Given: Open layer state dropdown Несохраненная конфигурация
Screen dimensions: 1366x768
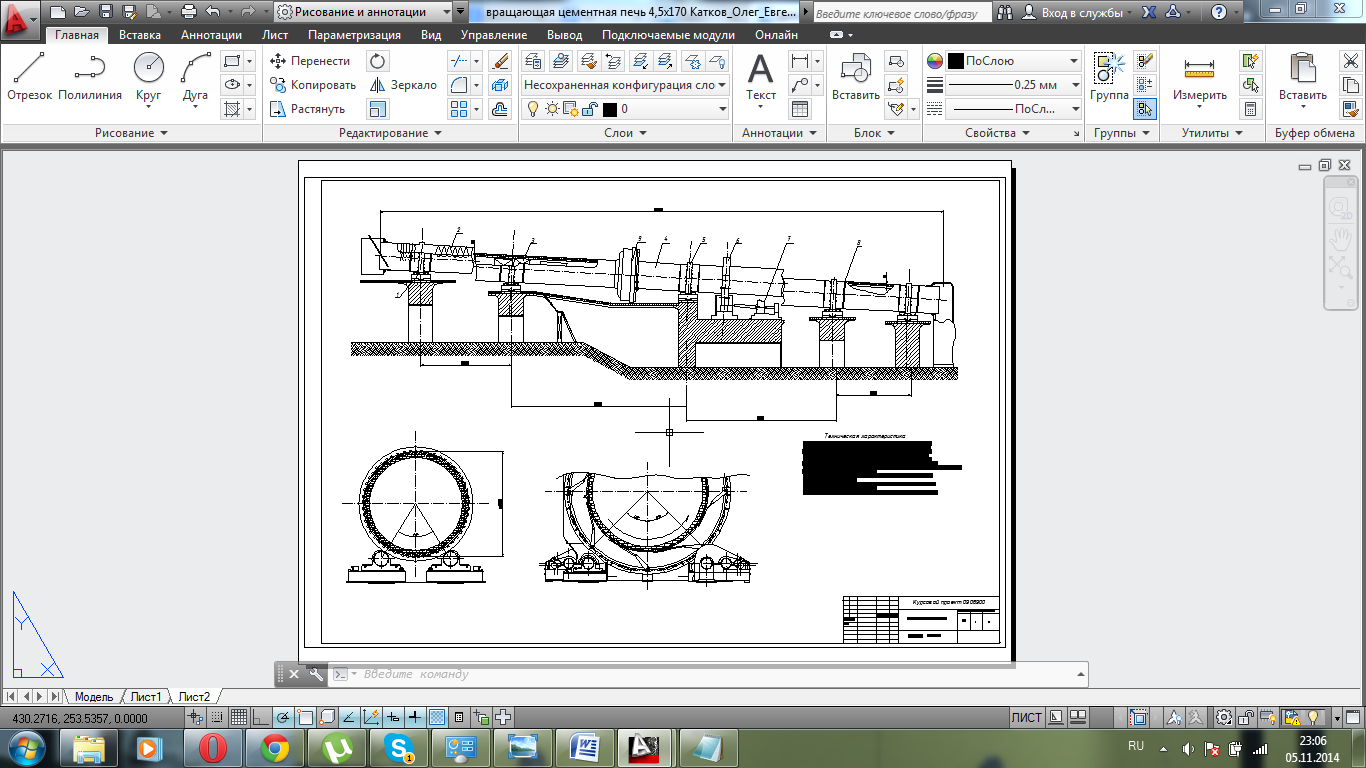Looking at the screenshot, I should point(625,85).
